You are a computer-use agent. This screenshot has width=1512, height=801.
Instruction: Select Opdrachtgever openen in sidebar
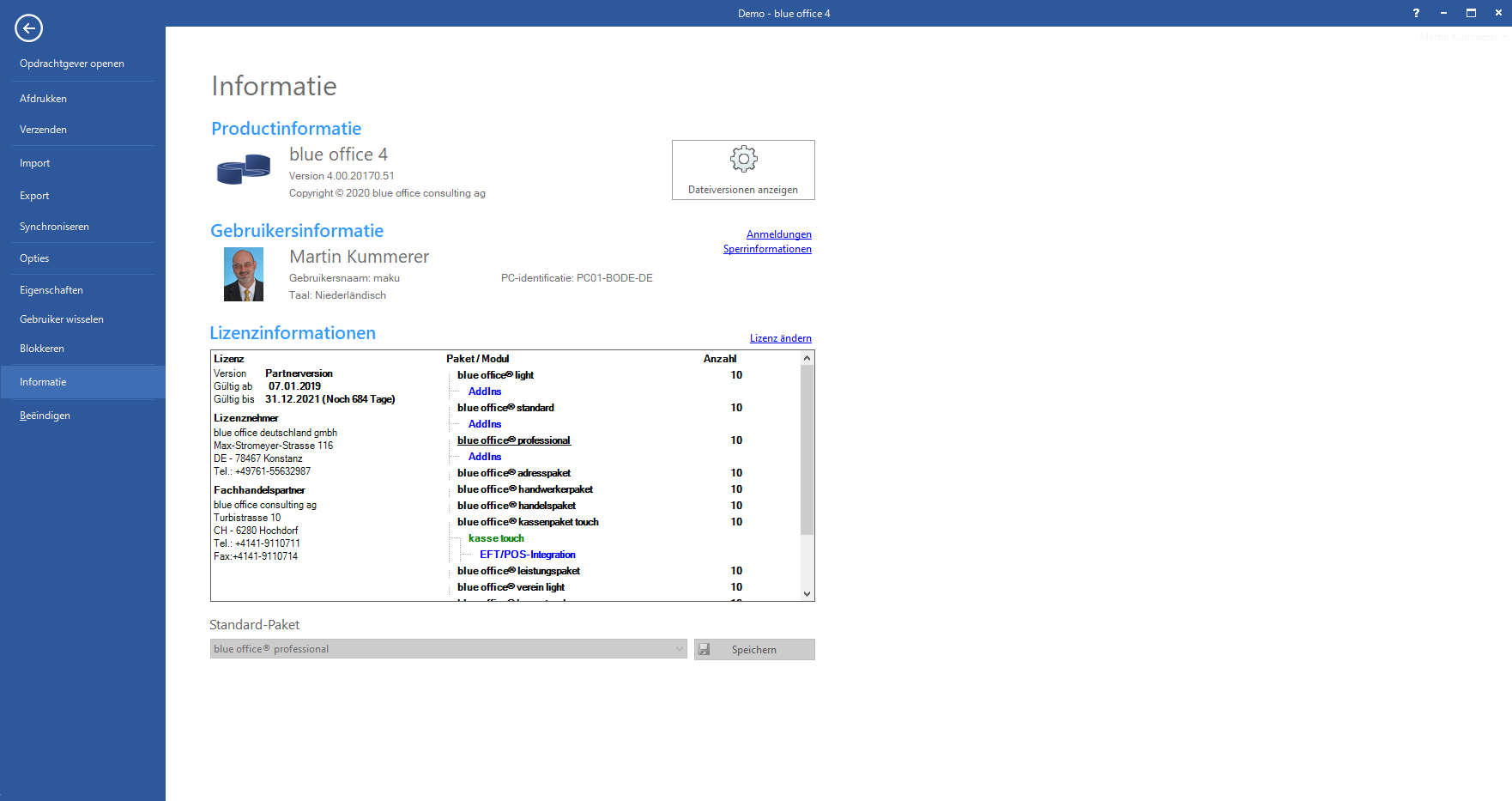click(72, 64)
